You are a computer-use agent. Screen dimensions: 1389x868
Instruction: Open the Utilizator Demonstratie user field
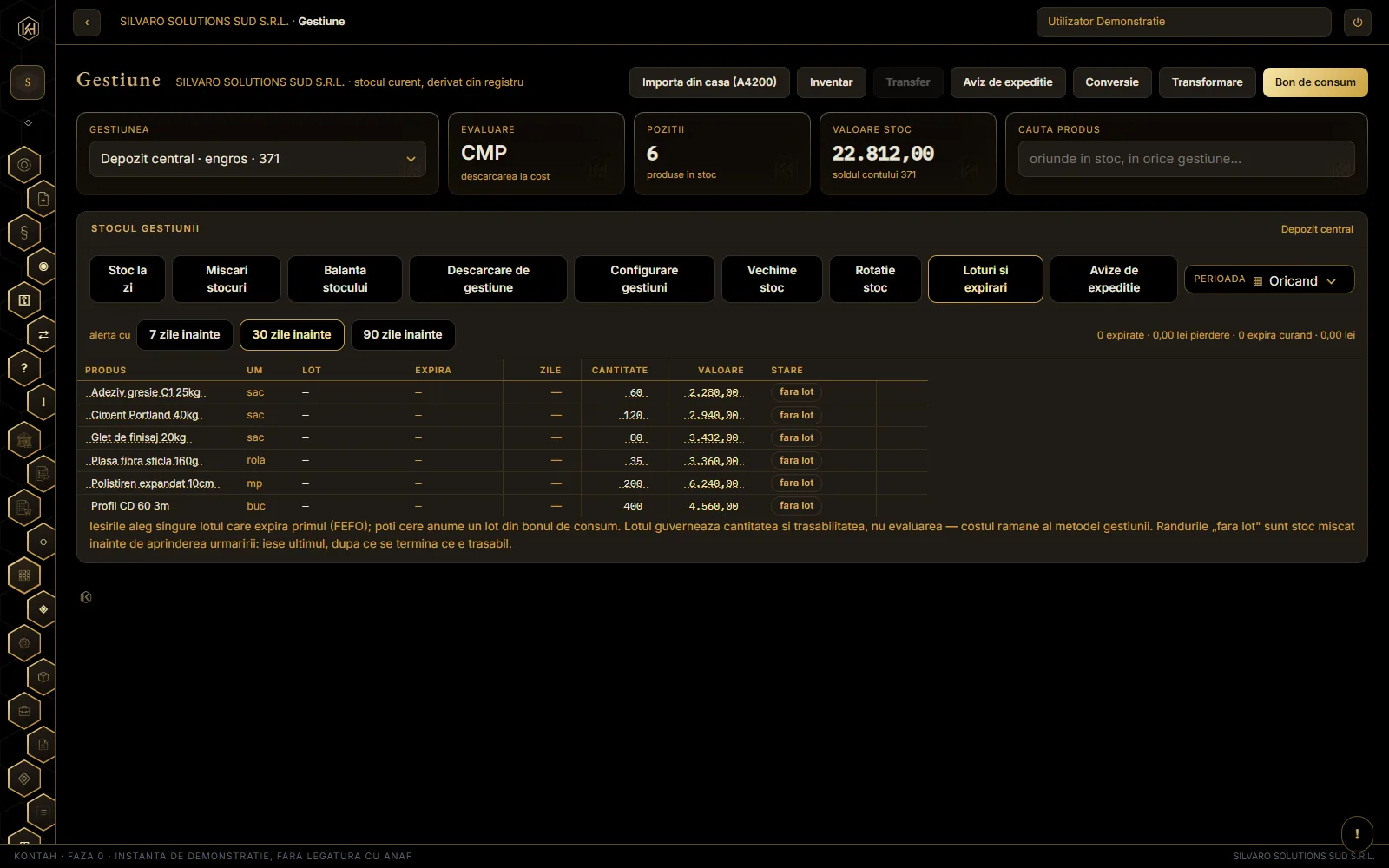tap(1183, 23)
